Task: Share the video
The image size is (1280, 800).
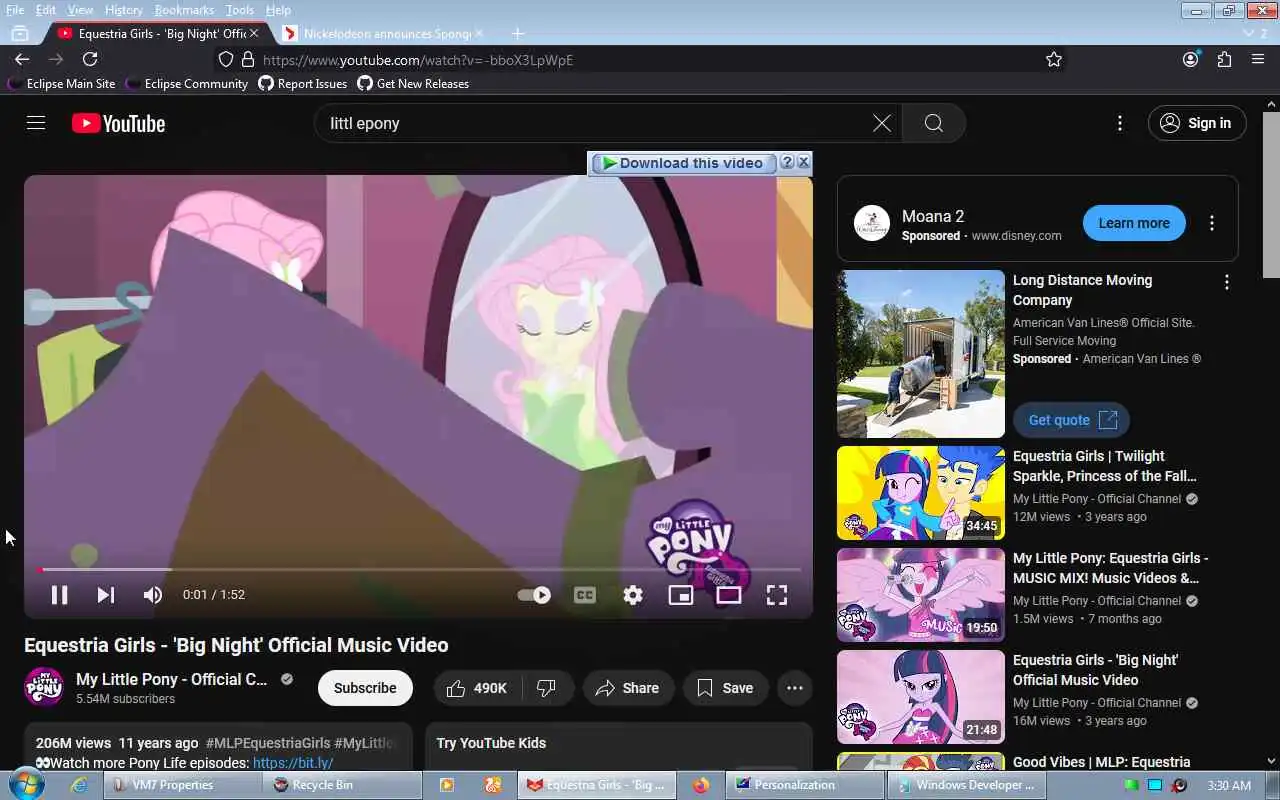Action: 628,688
